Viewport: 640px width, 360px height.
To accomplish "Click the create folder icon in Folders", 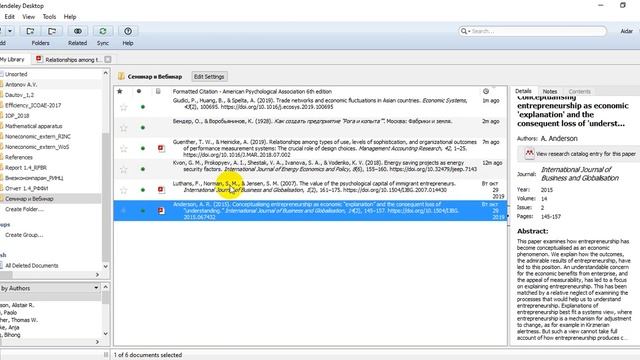I will [30, 31].
